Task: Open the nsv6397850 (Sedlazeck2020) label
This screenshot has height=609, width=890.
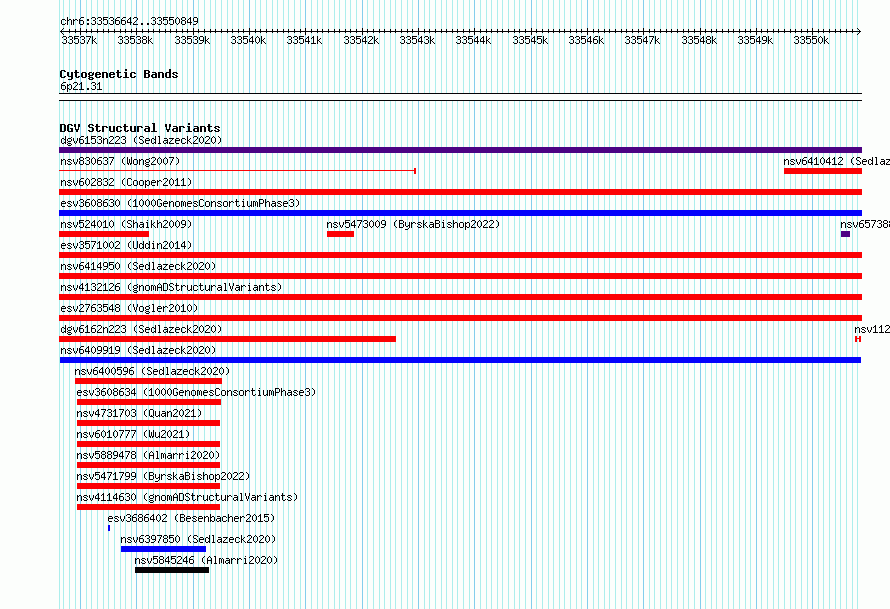Action: coord(198,539)
